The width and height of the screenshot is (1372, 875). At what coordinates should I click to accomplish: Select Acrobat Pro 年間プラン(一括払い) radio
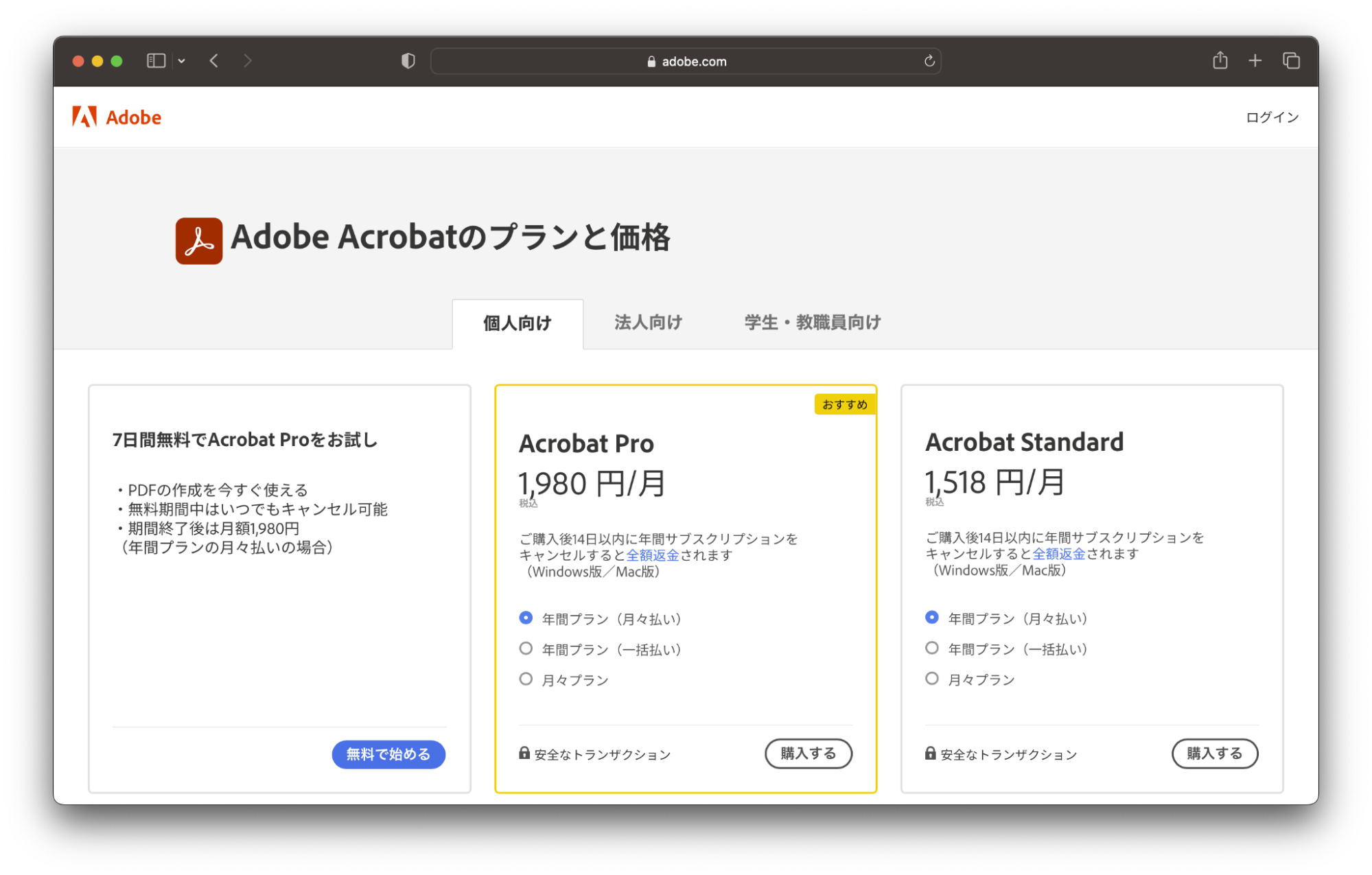tap(526, 649)
